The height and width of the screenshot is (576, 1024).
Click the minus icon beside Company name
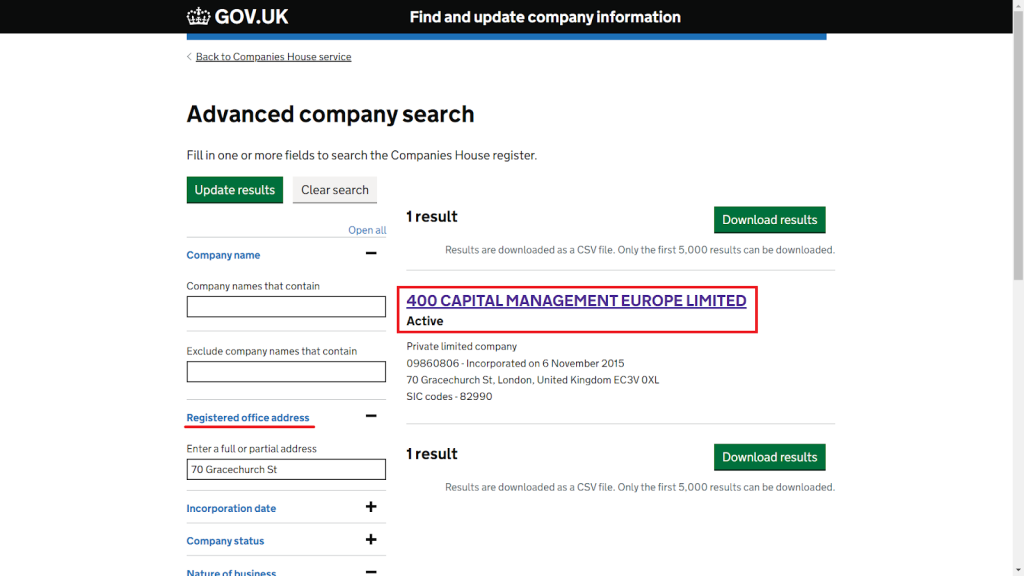point(371,253)
